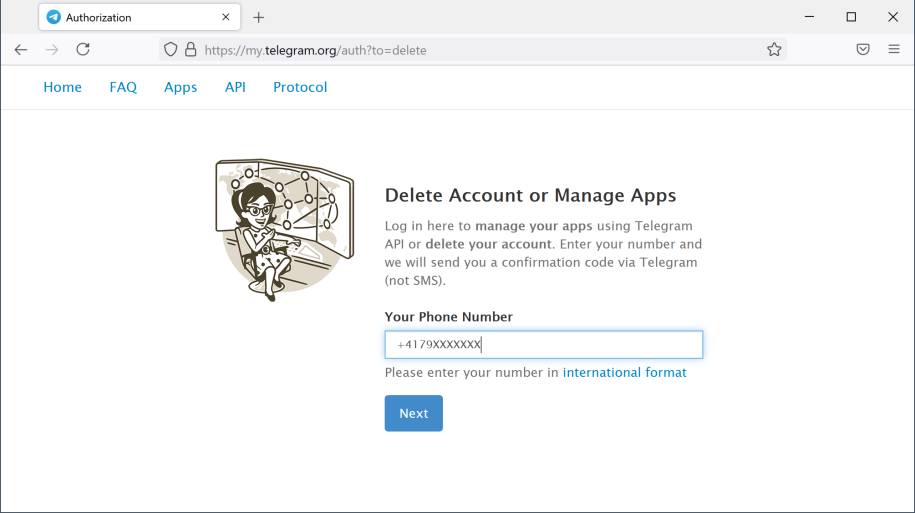
Task: Close the Authorization tab
Action: pyautogui.click(x=226, y=18)
